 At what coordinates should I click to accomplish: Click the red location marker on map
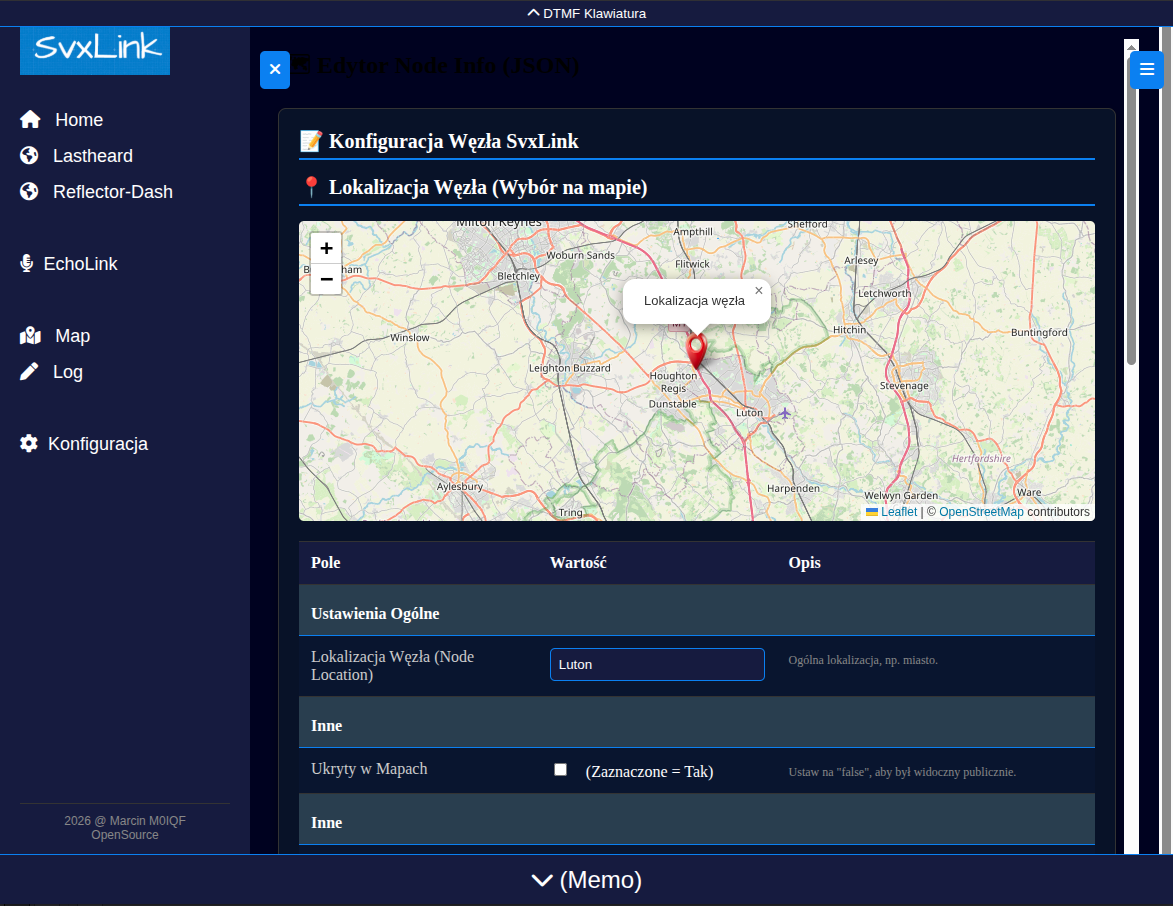coord(697,351)
